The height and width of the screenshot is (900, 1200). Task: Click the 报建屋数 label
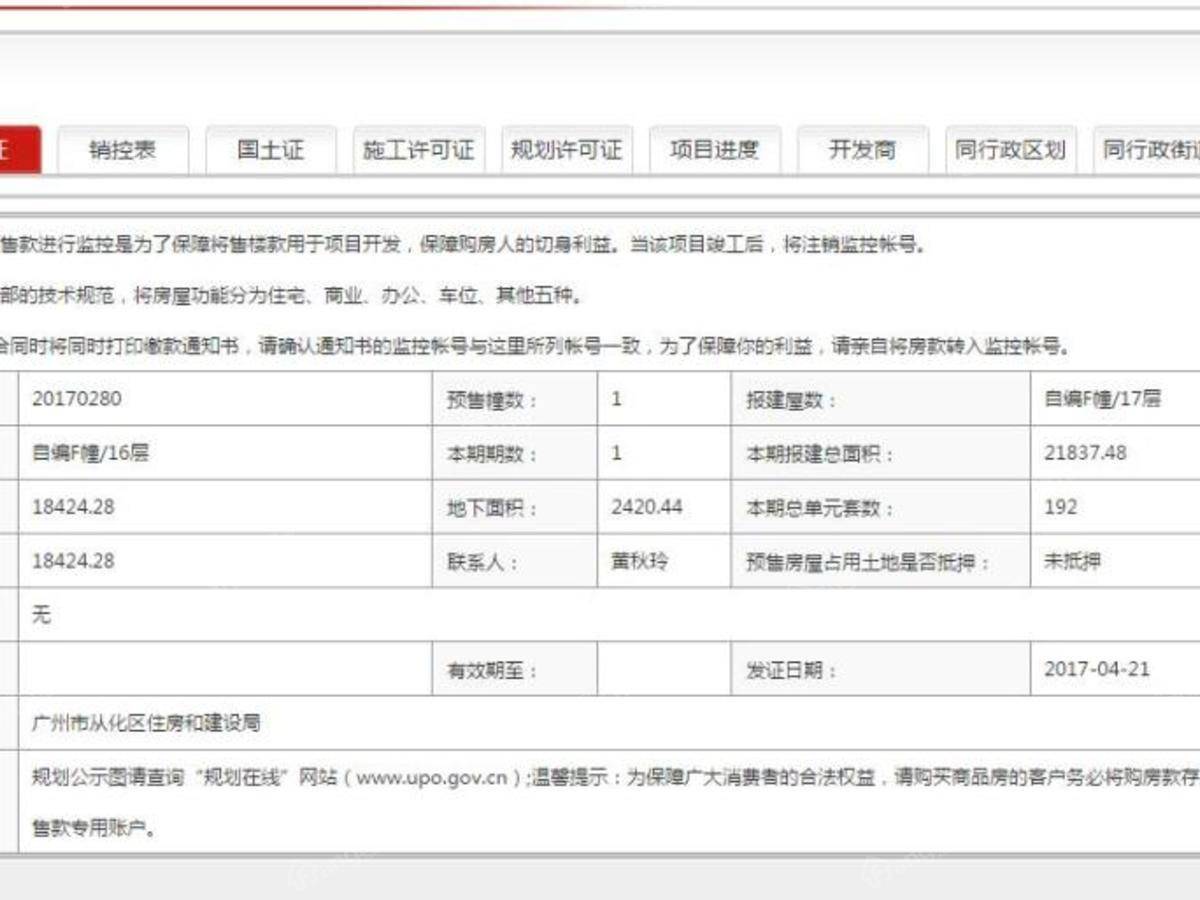[791, 400]
